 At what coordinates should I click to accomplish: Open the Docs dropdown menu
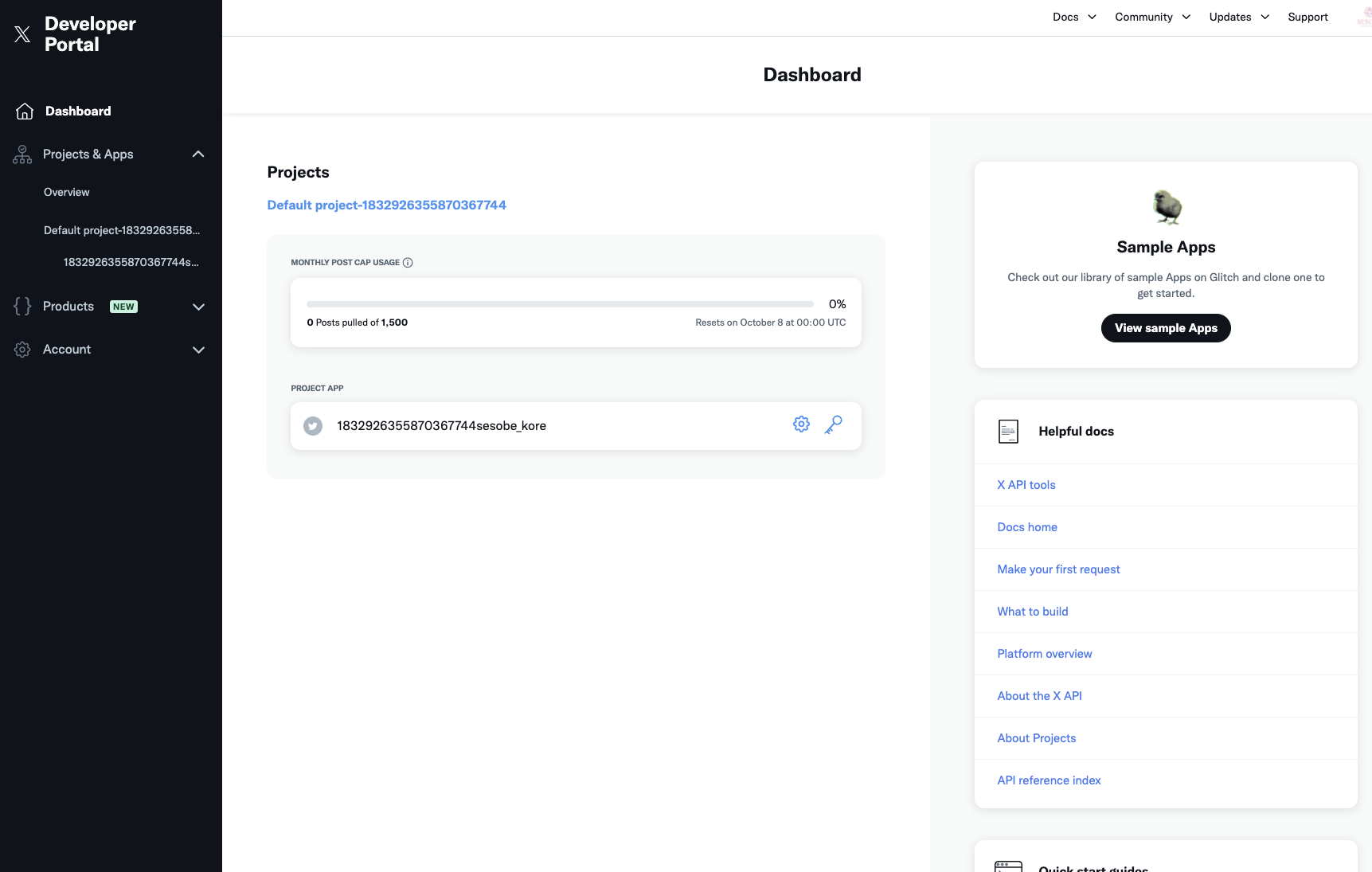(x=1074, y=17)
